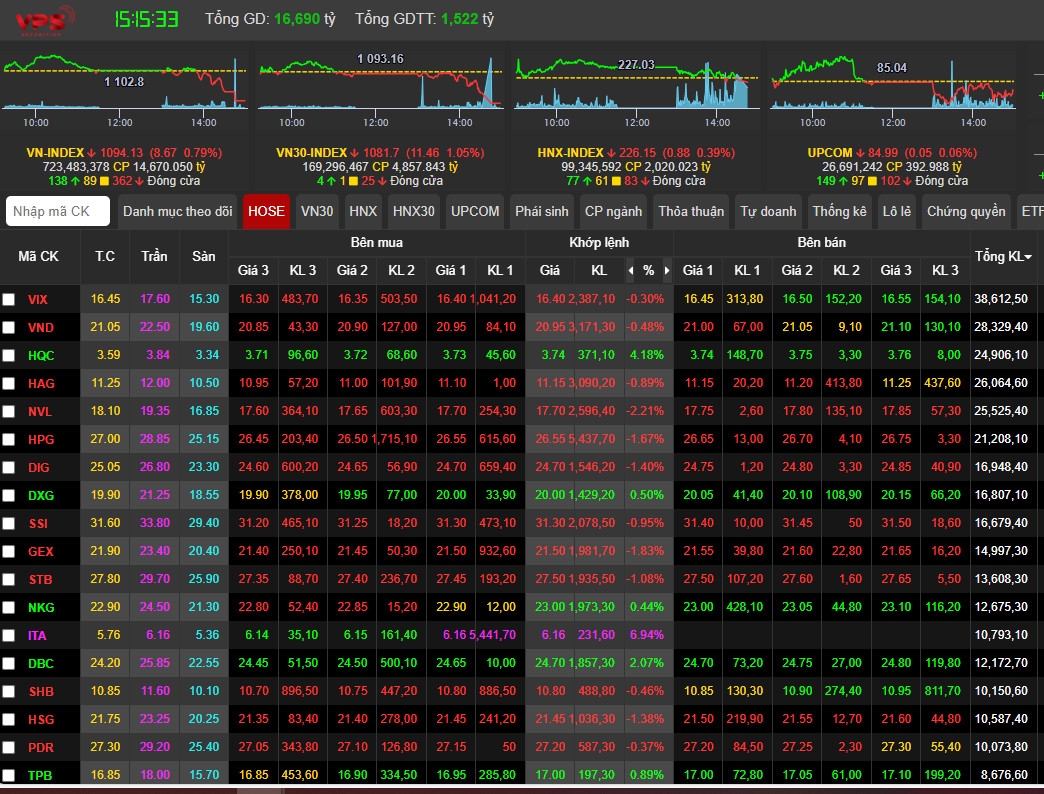The width and height of the screenshot is (1044, 794).
Task: Tick the checkbox for VIX stock
Action: point(9,299)
